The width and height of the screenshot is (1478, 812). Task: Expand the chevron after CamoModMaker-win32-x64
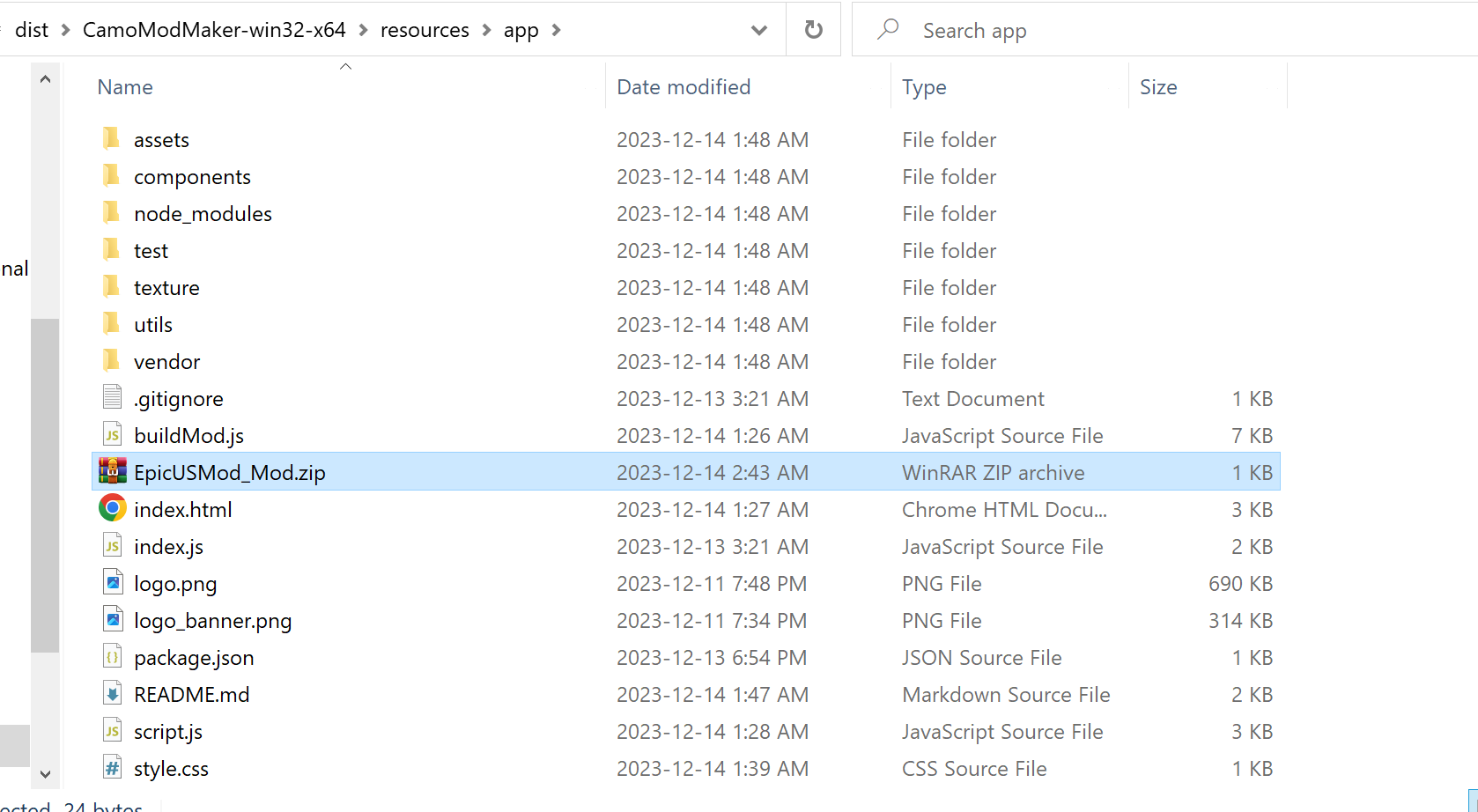coord(363,30)
